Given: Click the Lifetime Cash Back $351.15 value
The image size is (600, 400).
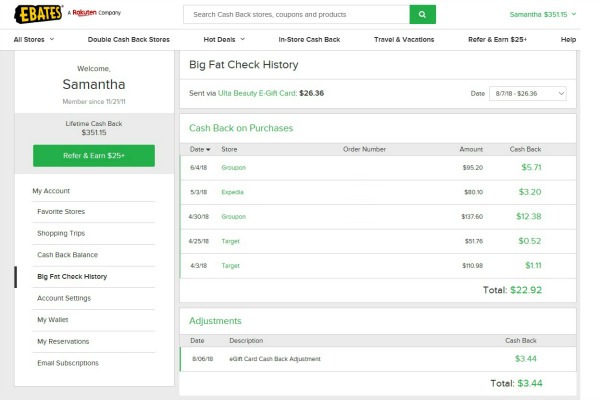Looking at the screenshot, I should pos(94,132).
